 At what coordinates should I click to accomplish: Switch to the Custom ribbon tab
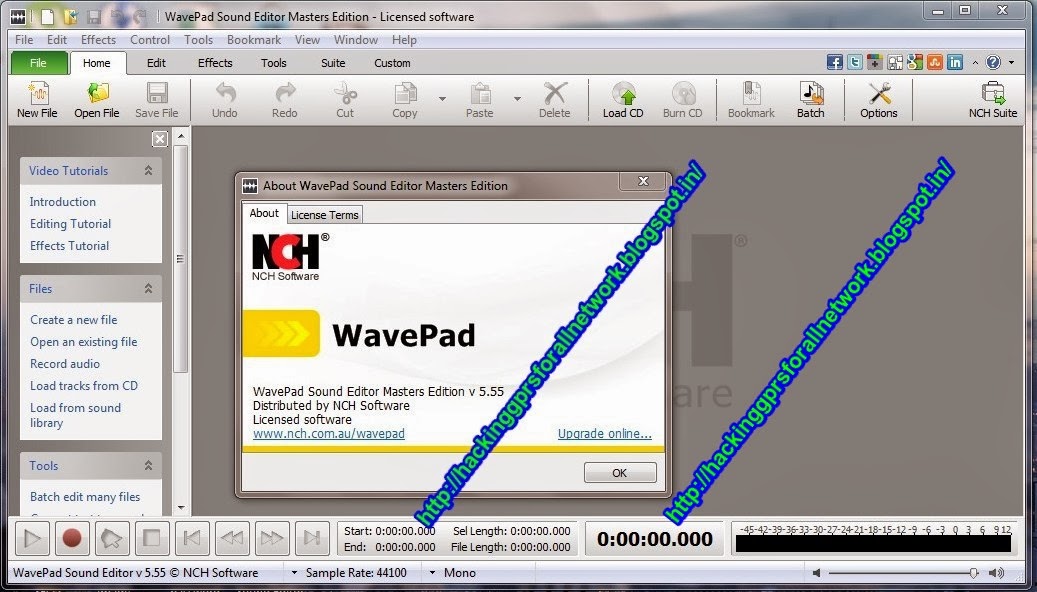point(392,63)
